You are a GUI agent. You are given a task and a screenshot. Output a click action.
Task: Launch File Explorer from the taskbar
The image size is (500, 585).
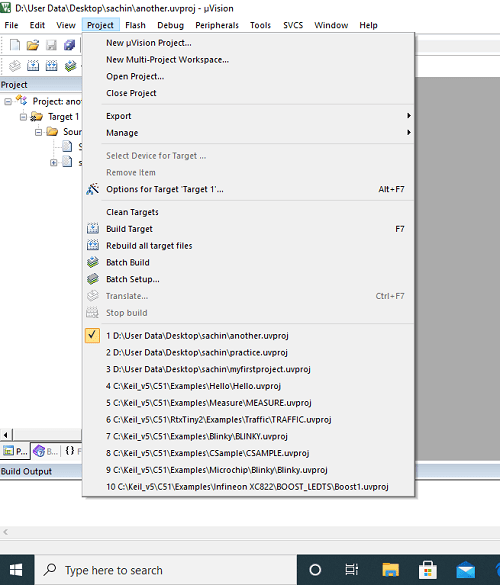click(x=390, y=570)
